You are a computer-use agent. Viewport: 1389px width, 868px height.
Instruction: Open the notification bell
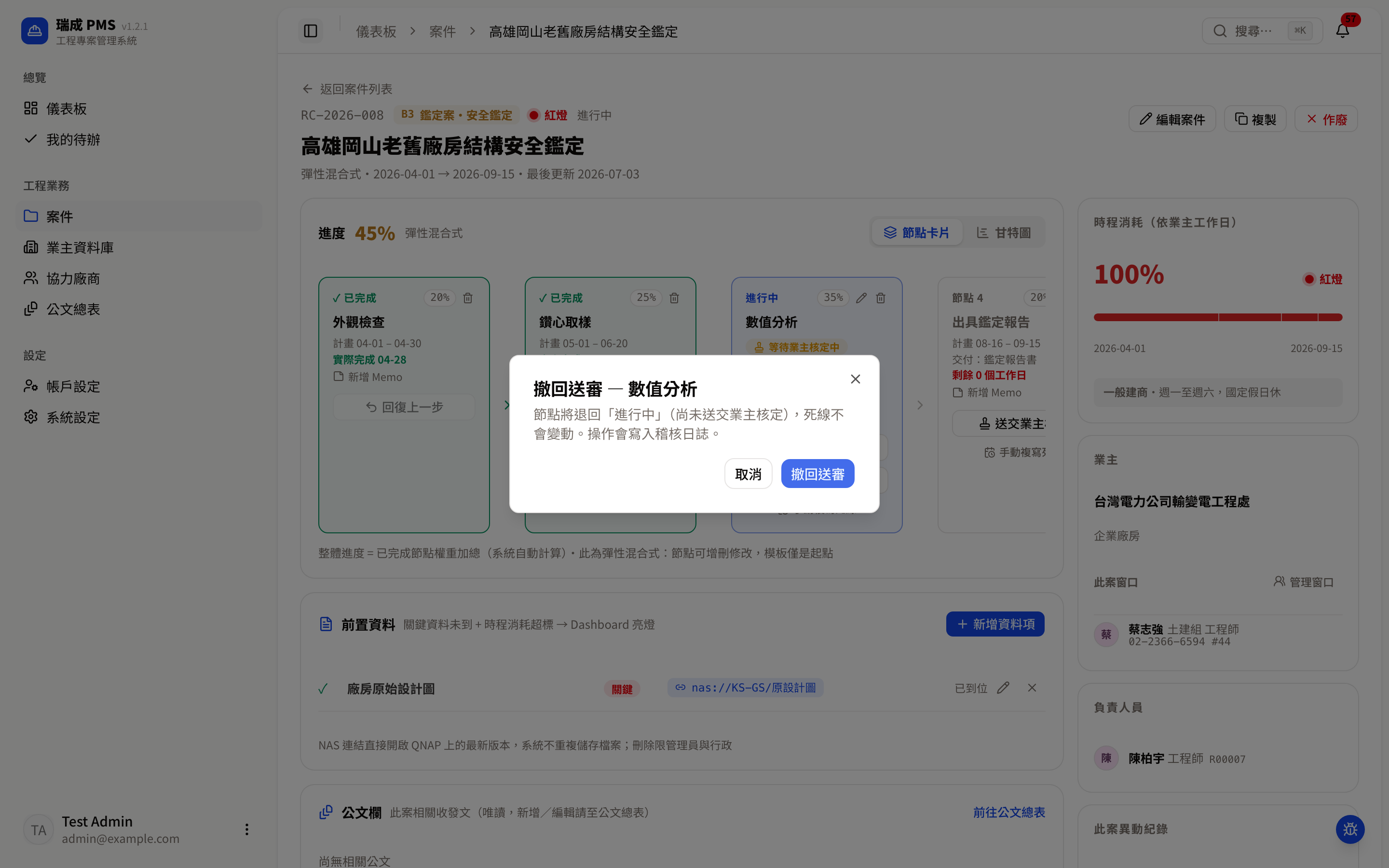pos(1342,31)
